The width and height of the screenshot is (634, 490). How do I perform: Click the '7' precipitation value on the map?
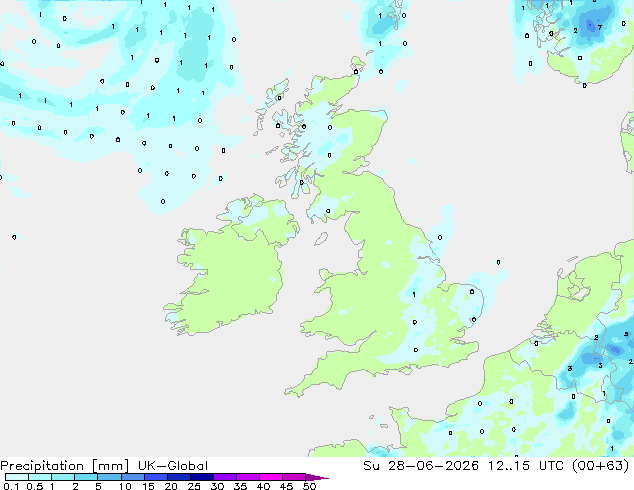click(600, 27)
